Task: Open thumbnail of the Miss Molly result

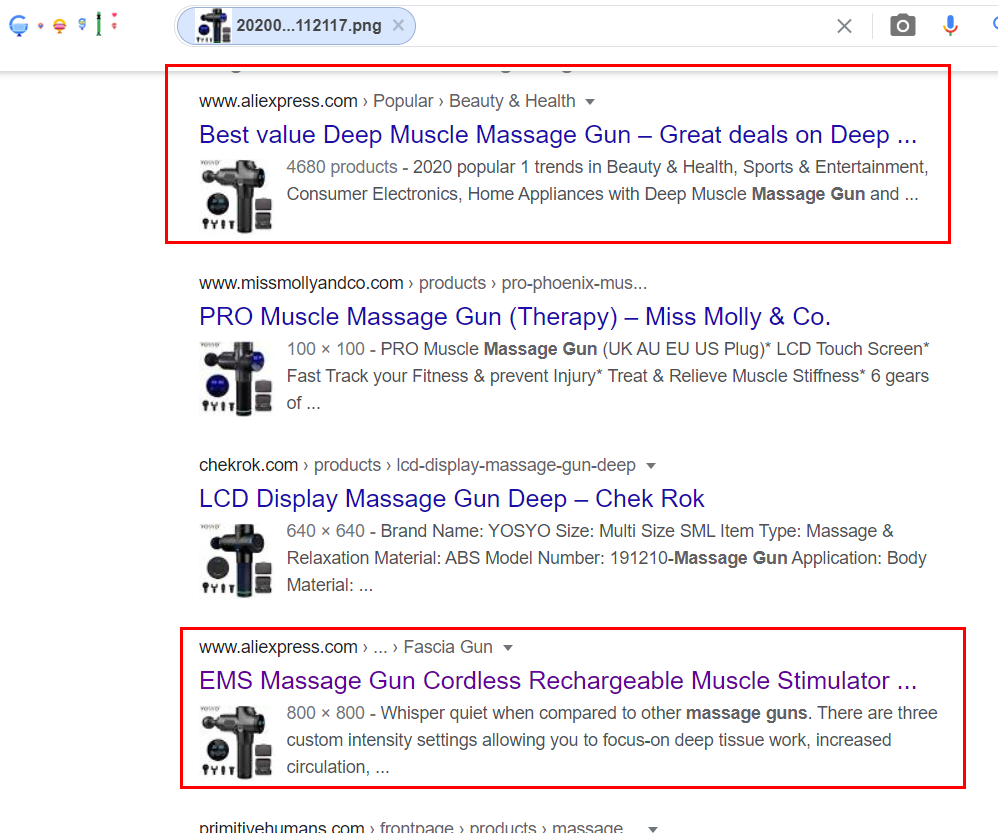Action: pos(236,378)
